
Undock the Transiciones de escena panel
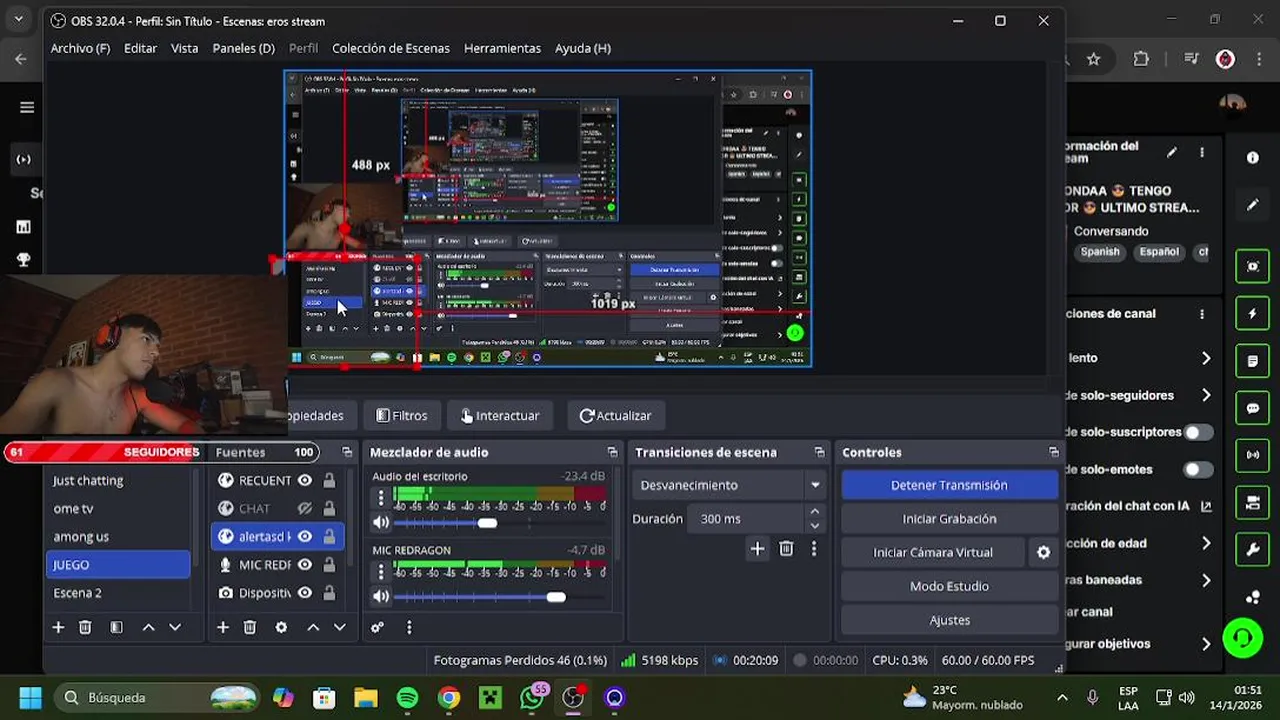pos(819,452)
